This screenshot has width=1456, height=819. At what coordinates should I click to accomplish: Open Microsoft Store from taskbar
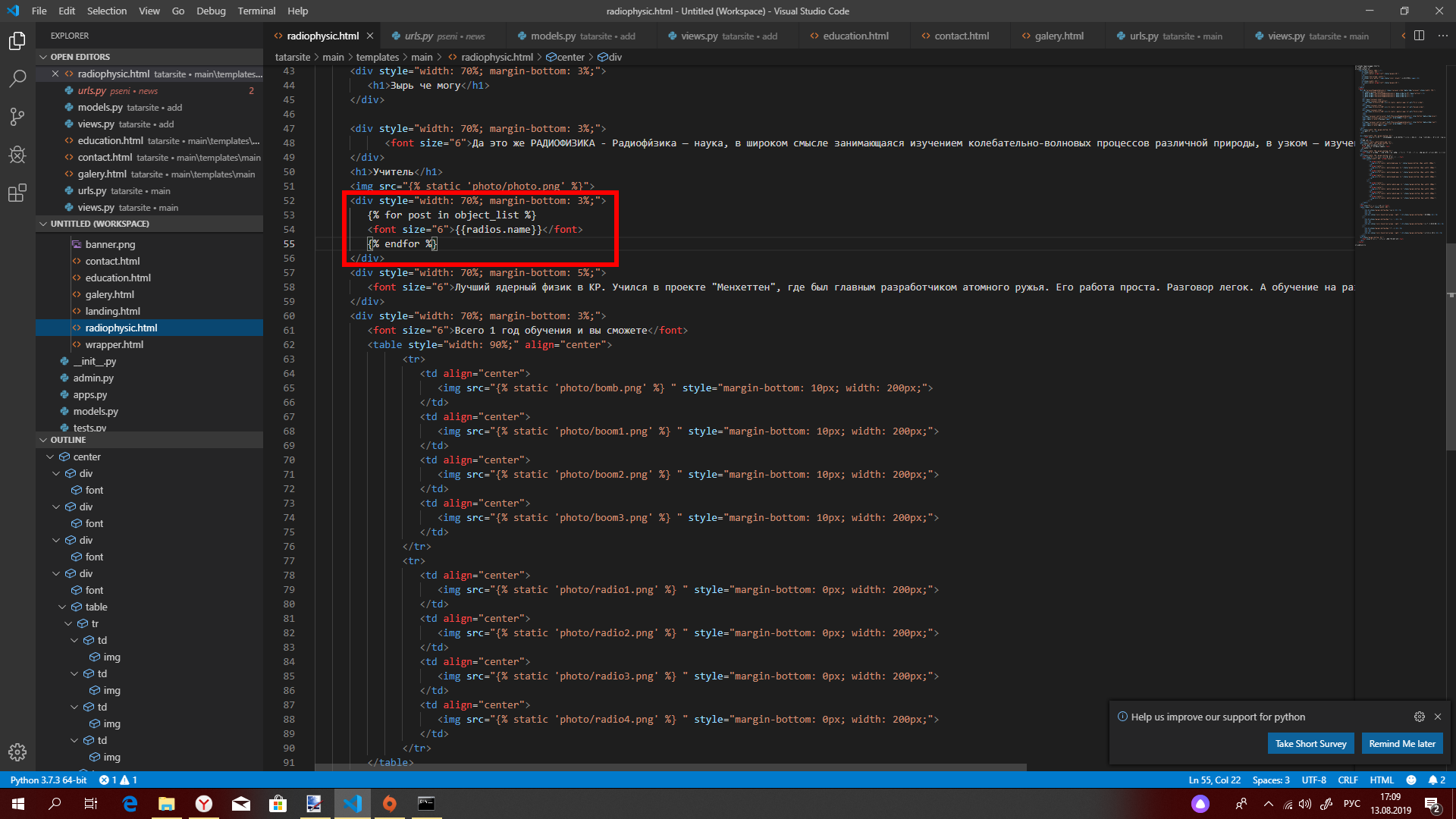point(278,804)
